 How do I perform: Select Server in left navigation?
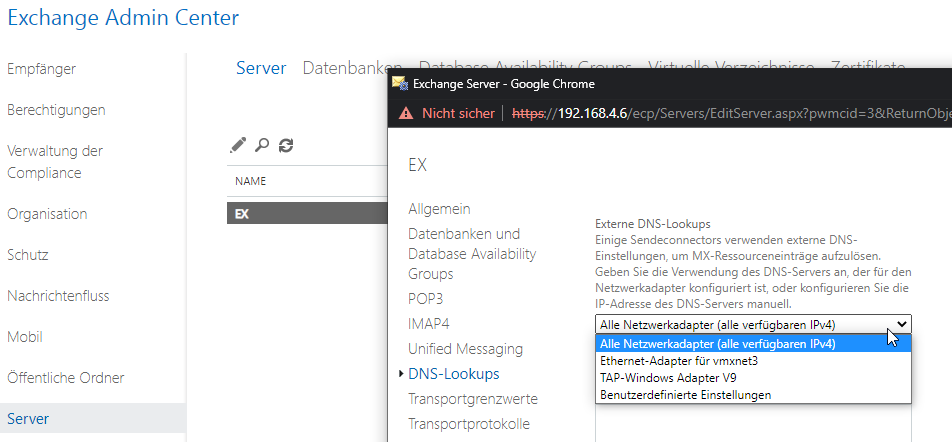click(x=93, y=418)
